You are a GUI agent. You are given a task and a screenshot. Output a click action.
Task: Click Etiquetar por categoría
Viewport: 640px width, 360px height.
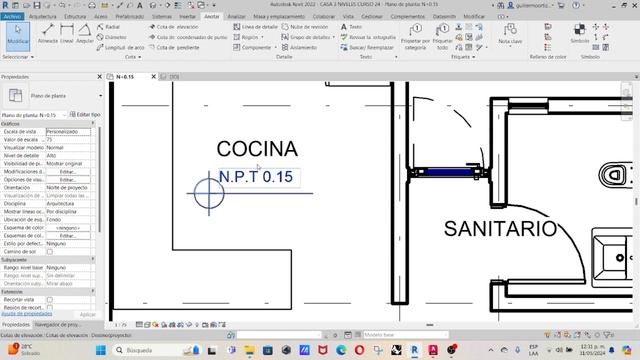point(416,37)
